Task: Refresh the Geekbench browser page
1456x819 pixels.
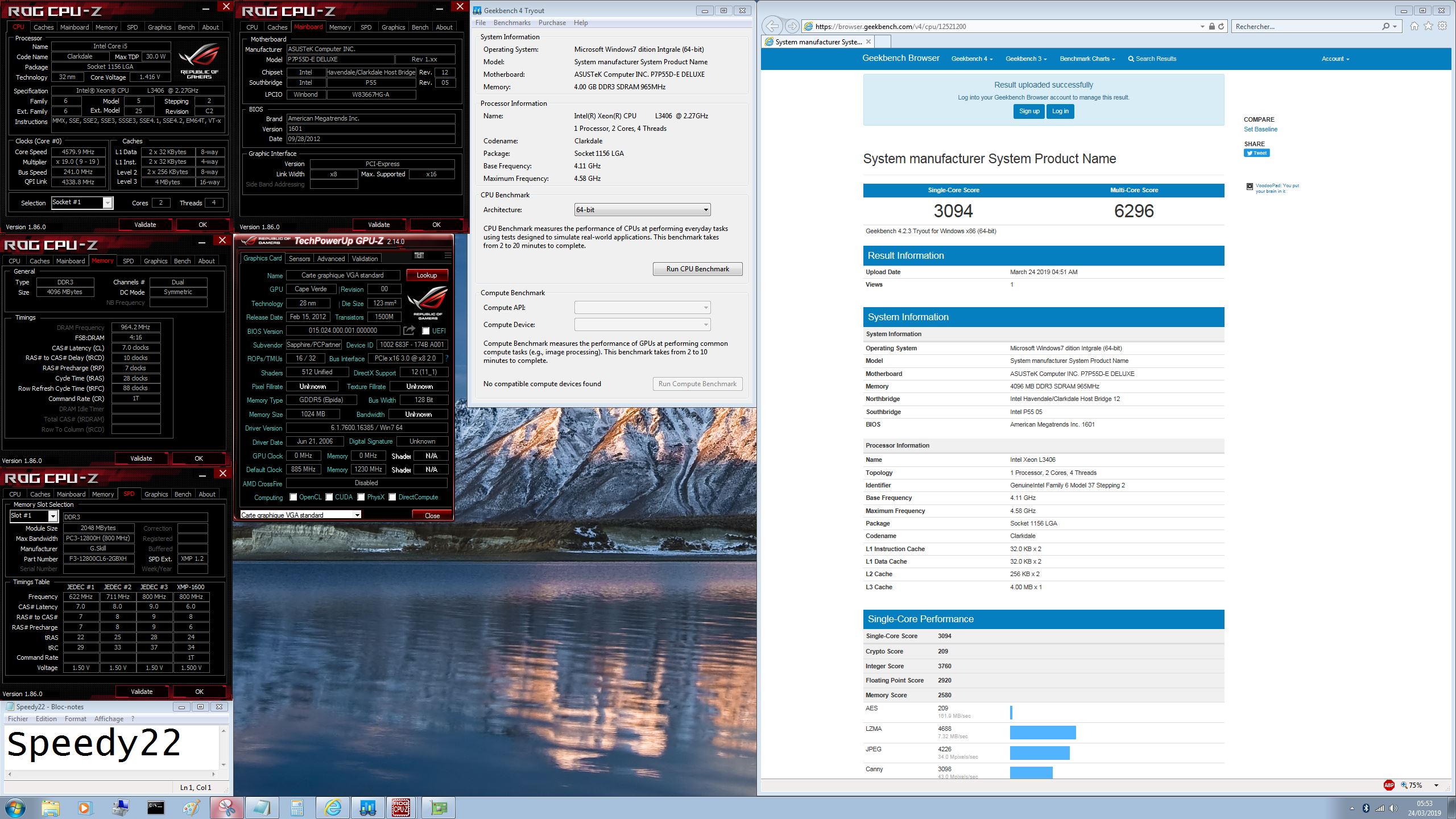Action: (1221, 26)
